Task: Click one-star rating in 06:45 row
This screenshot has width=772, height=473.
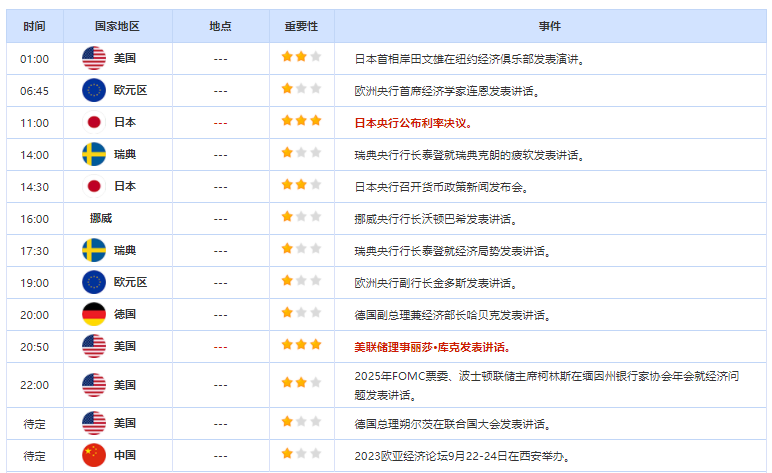Action: pos(301,89)
